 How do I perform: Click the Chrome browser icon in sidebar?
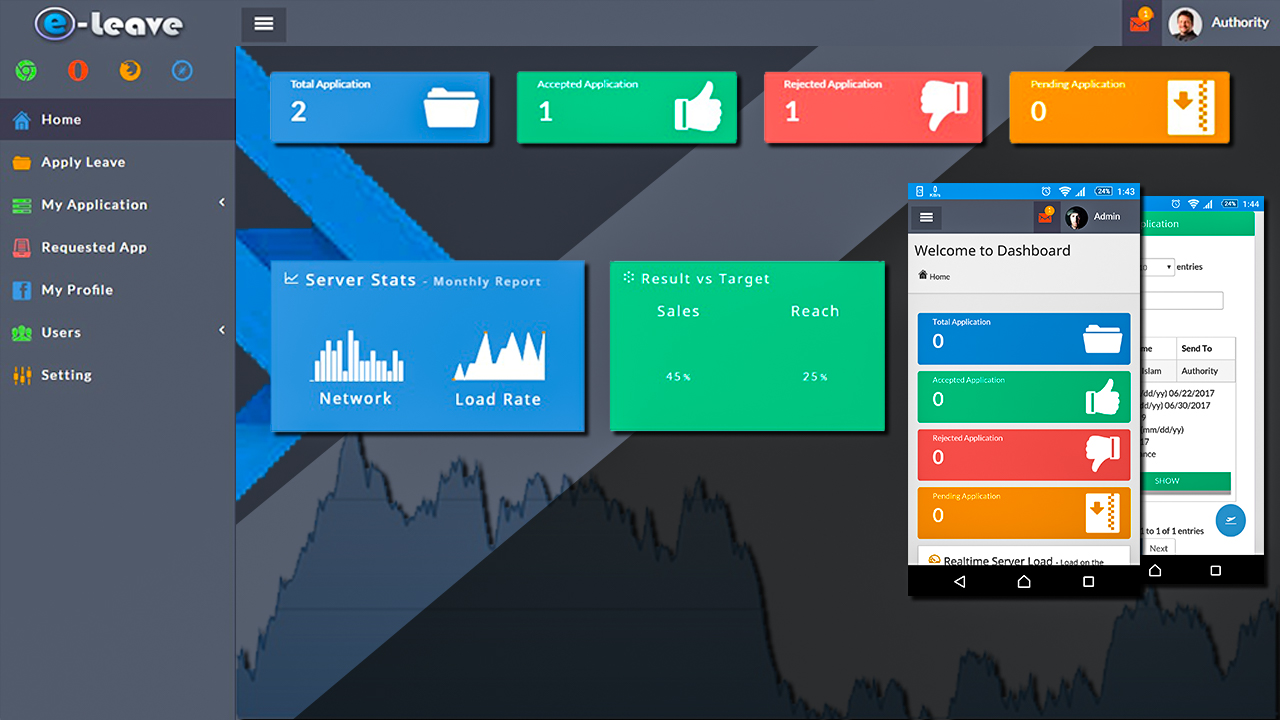coord(26,71)
